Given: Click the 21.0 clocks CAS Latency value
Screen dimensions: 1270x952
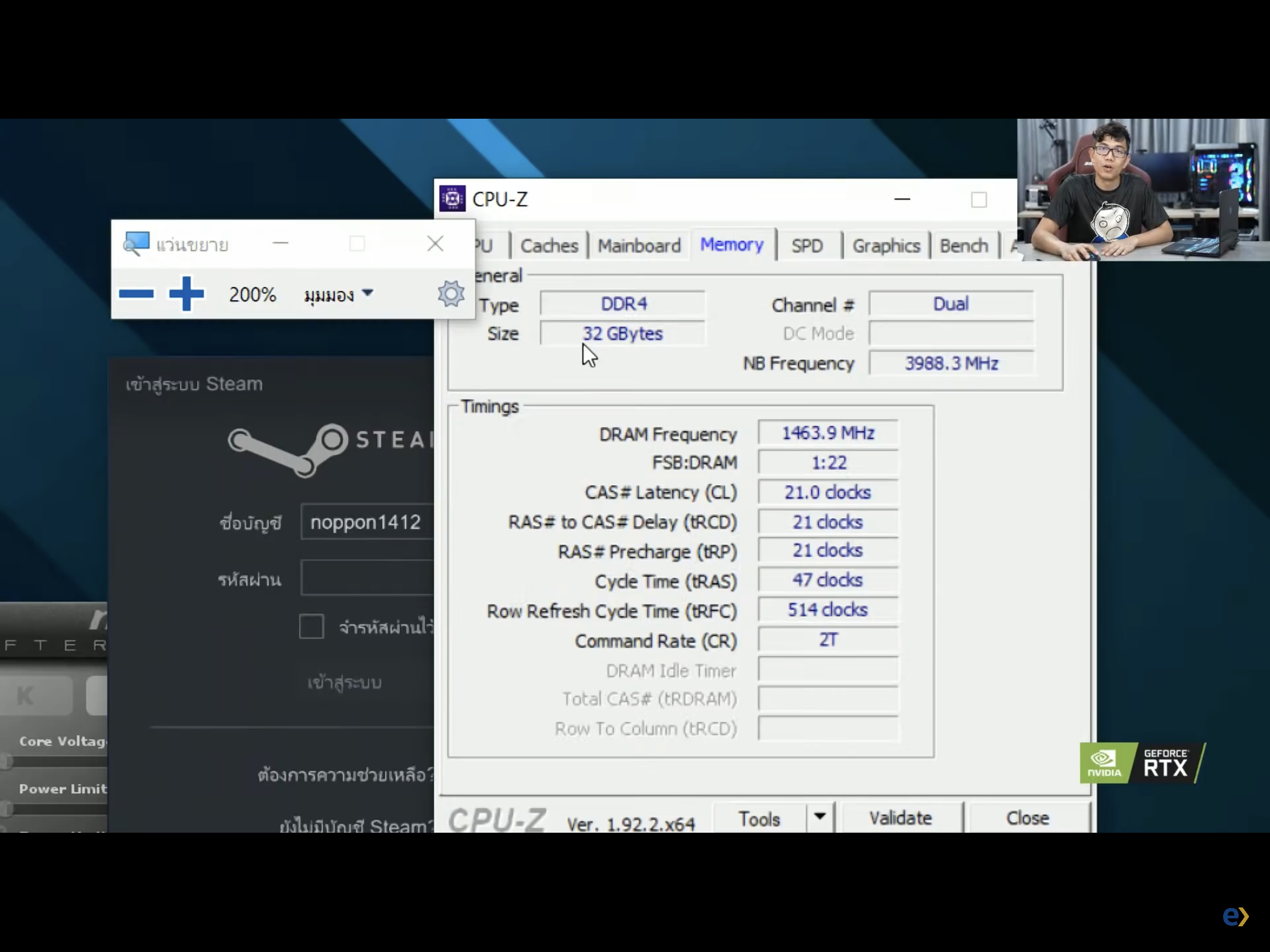Looking at the screenshot, I should point(828,493).
